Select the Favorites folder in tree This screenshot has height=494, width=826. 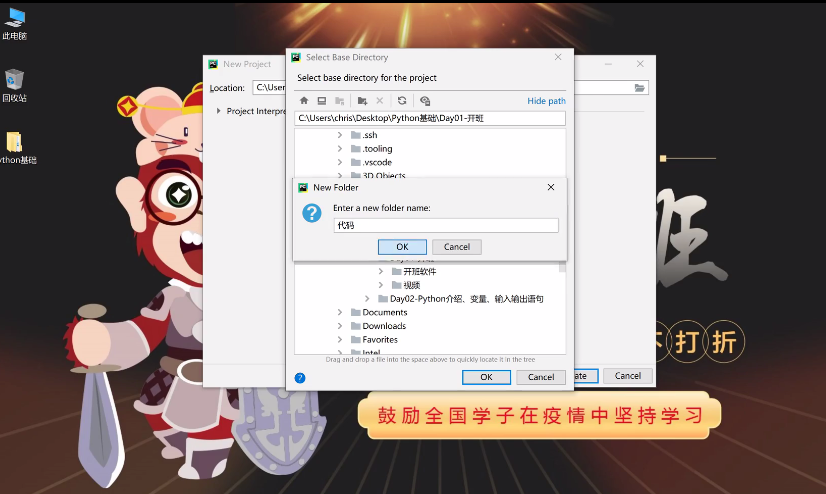[x=379, y=340]
